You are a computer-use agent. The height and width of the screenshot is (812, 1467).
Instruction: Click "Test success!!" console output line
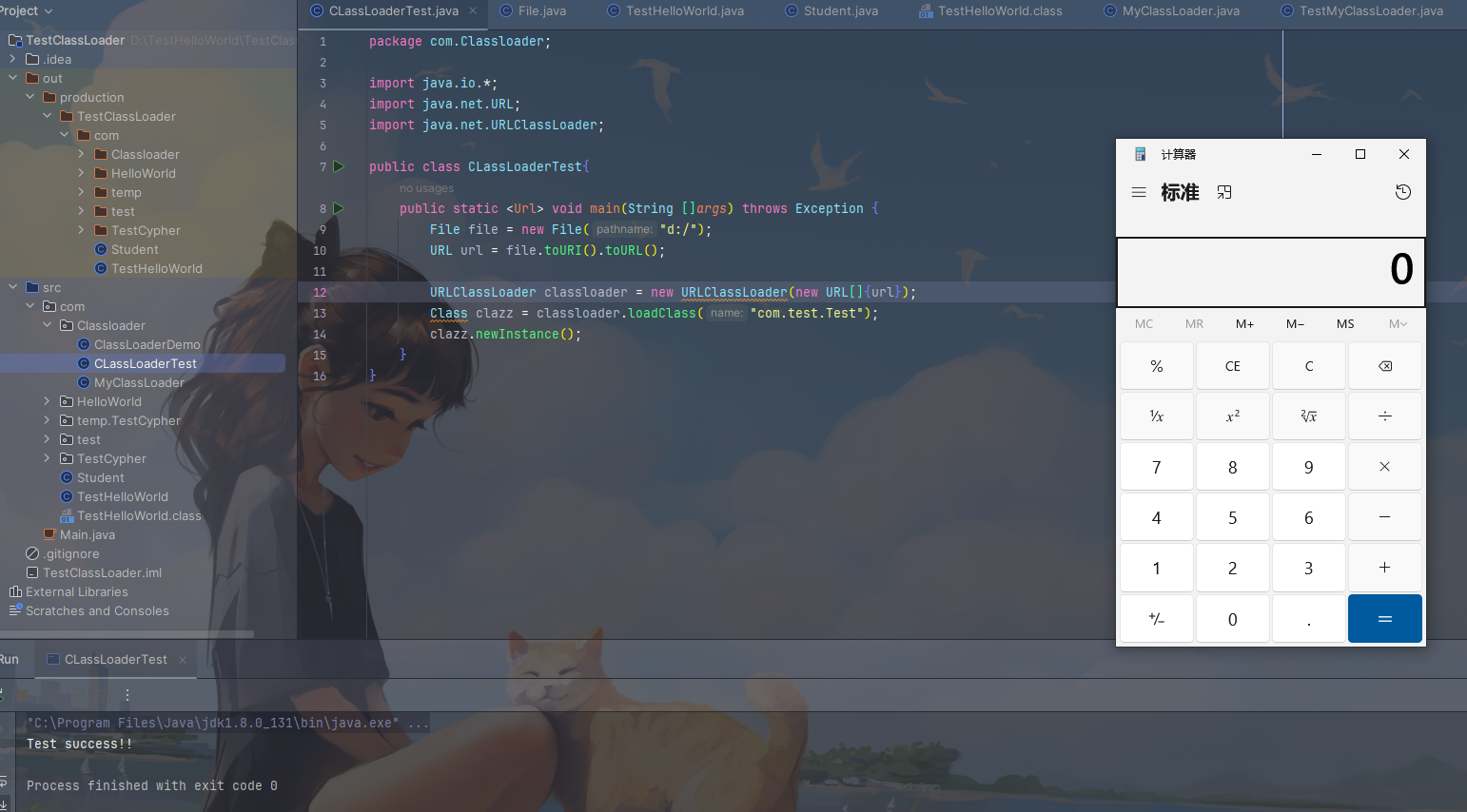tap(80, 744)
